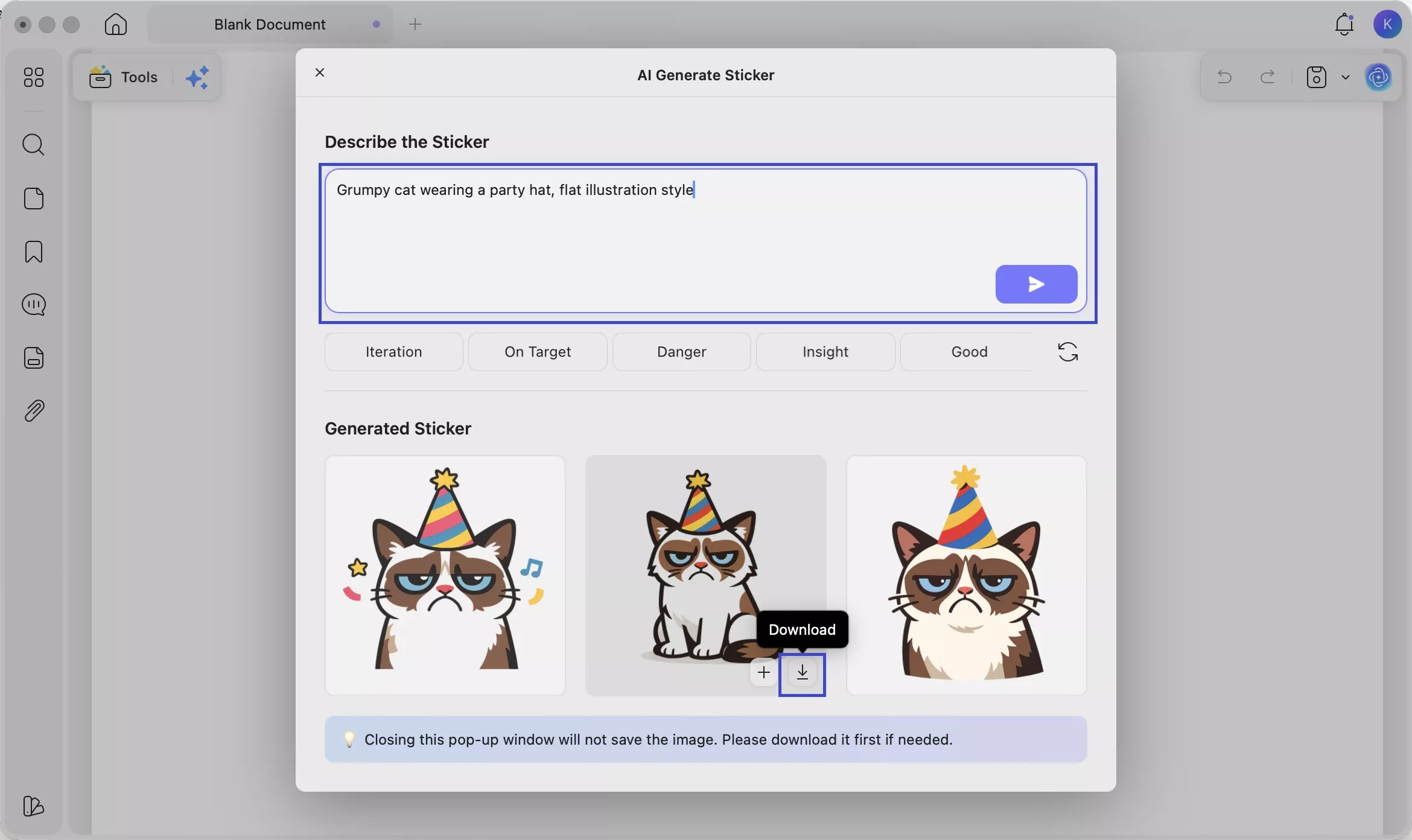Open the signature tool at sidebar bottom
This screenshot has height=840, width=1412.
point(34,807)
